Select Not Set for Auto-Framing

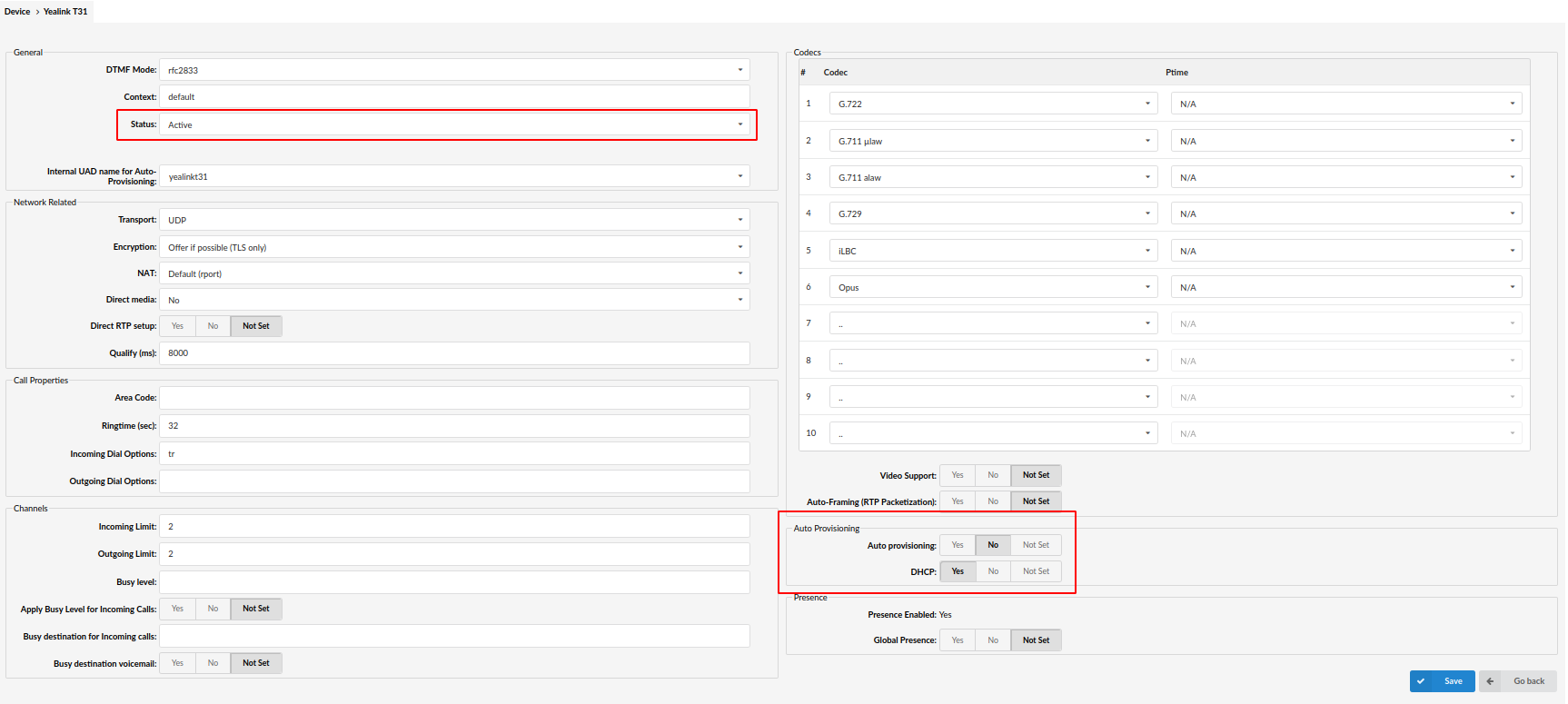[x=1036, y=501]
